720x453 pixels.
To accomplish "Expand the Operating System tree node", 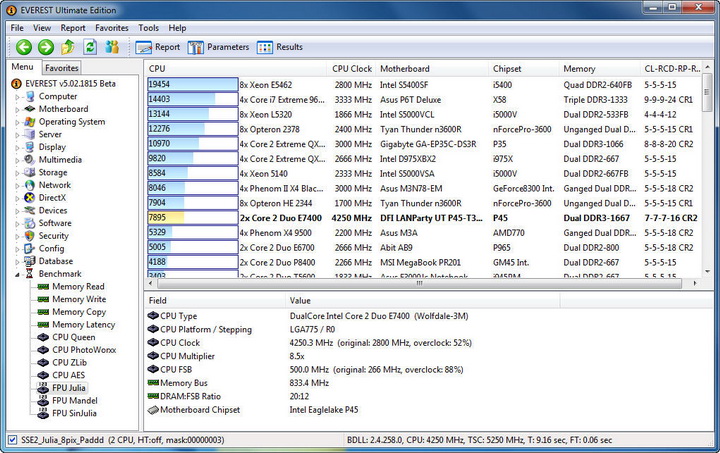I will click(x=17, y=122).
